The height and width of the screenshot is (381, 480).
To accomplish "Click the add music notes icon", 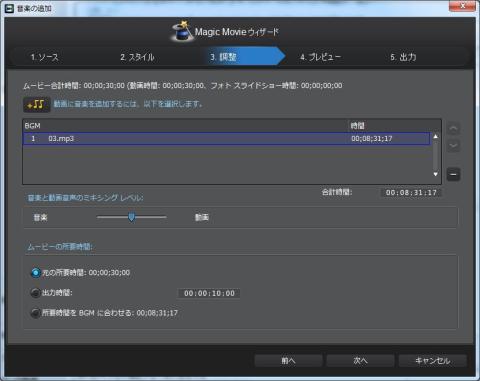I will 36,104.
